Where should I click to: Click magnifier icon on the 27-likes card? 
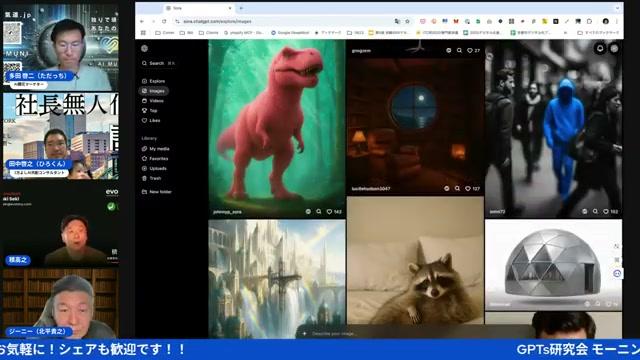(x=459, y=51)
